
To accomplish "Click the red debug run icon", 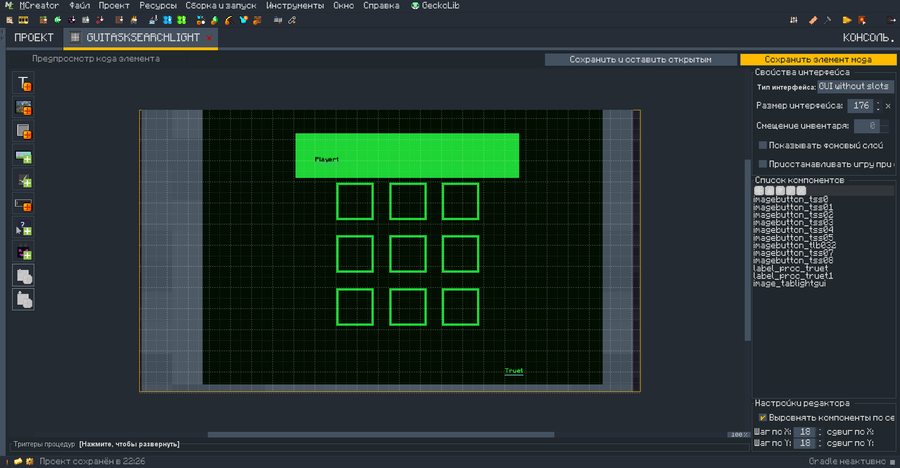I will 862,20.
